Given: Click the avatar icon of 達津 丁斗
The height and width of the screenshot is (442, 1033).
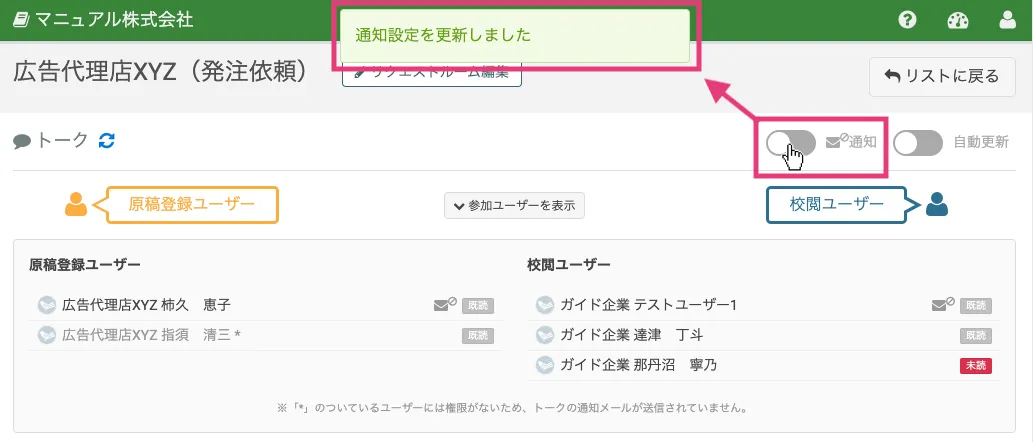Looking at the screenshot, I should point(545,335).
